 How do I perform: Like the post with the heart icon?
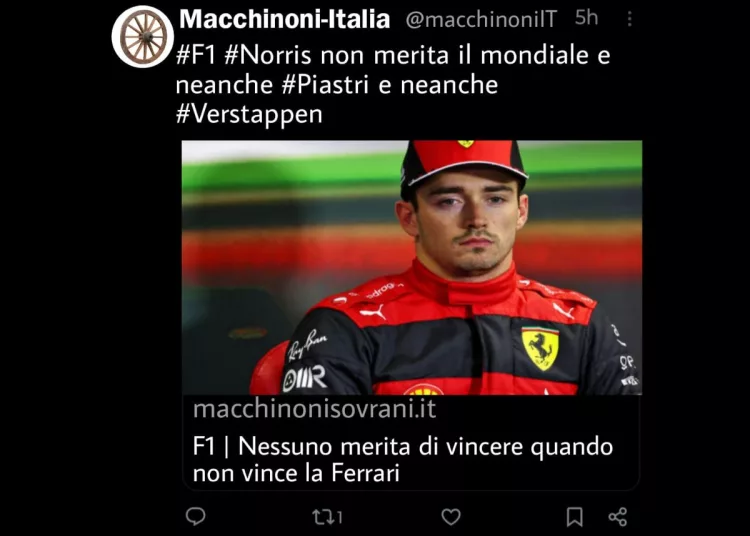pos(451,517)
